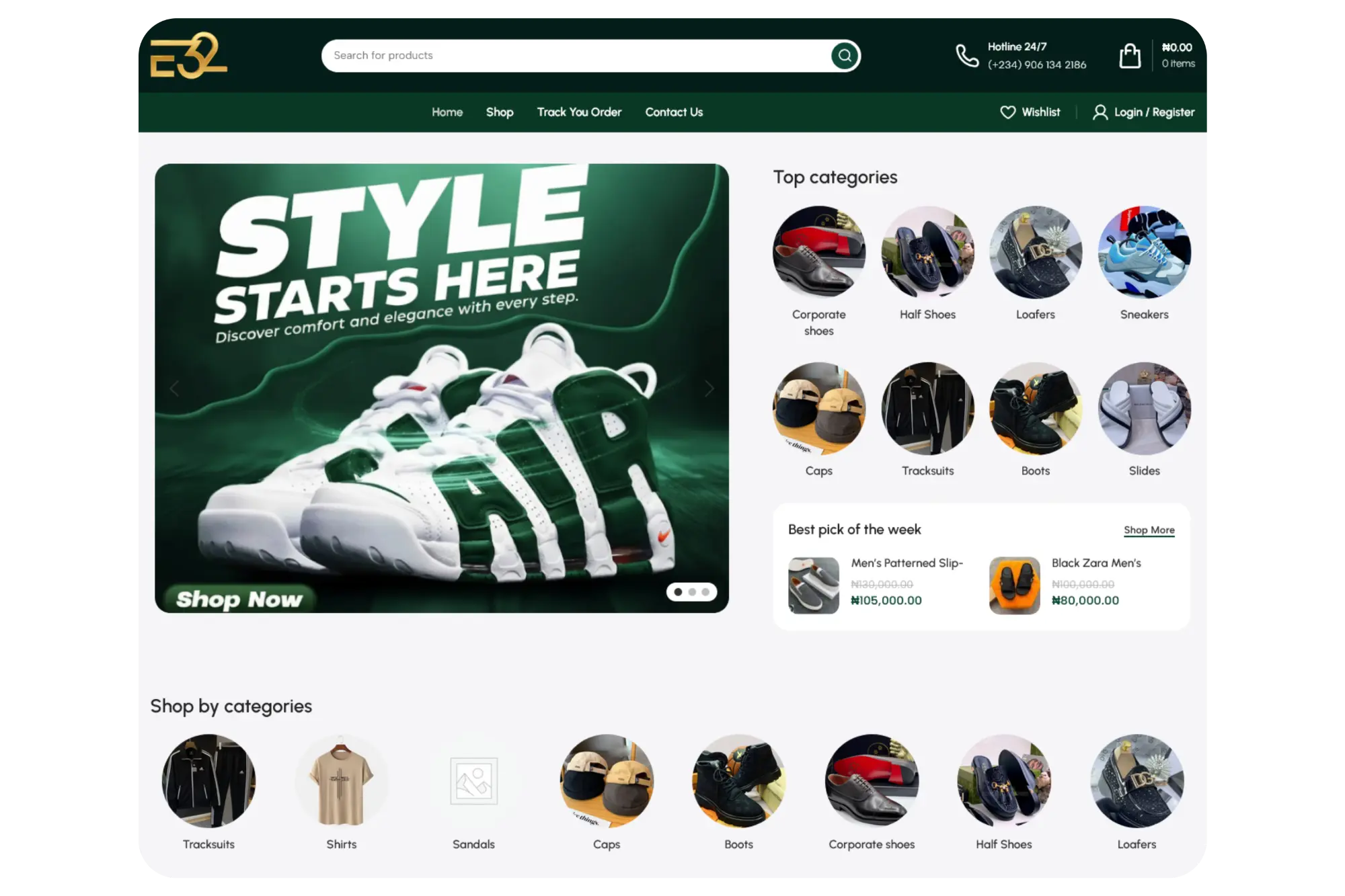Open the Shop menu item
The height and width of the screenshot is (896, 1345).
(x=499, y=112)
